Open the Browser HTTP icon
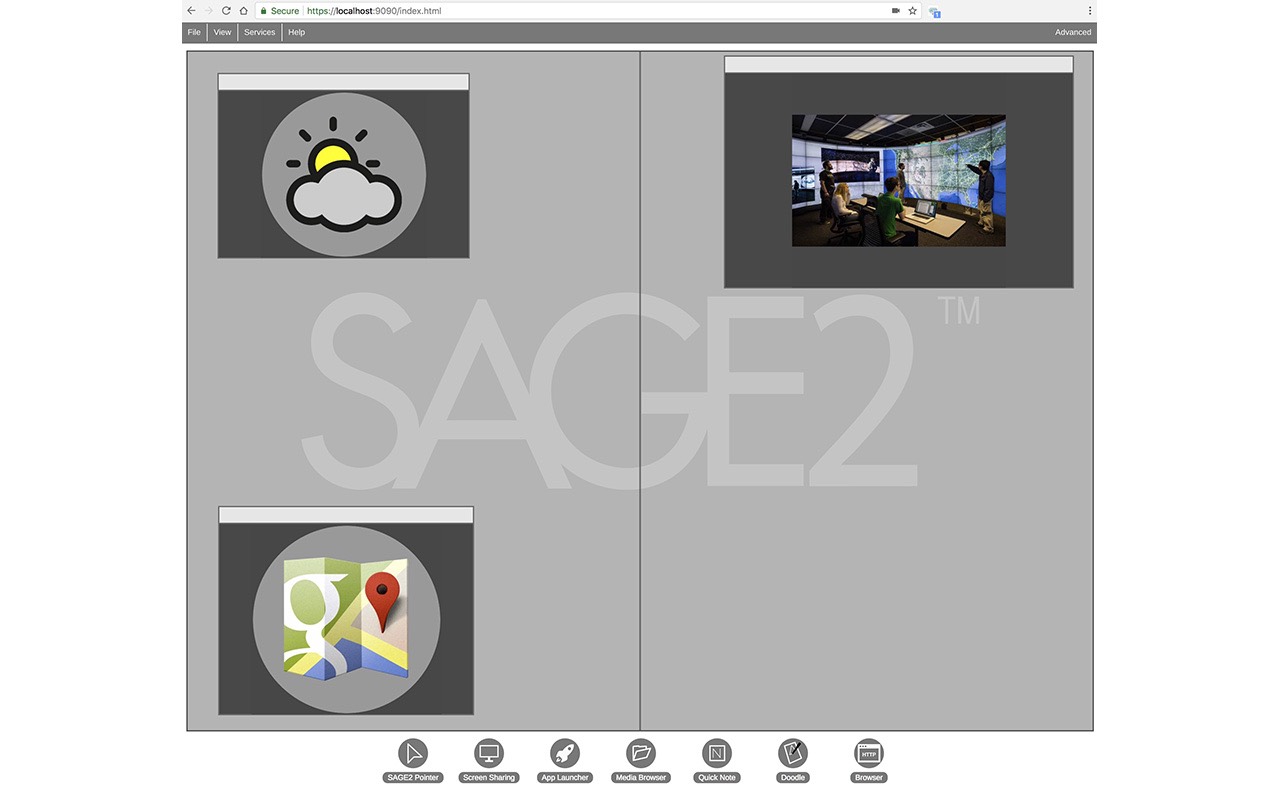Screen dimensions: 1280x800 [x=869, y=753]
